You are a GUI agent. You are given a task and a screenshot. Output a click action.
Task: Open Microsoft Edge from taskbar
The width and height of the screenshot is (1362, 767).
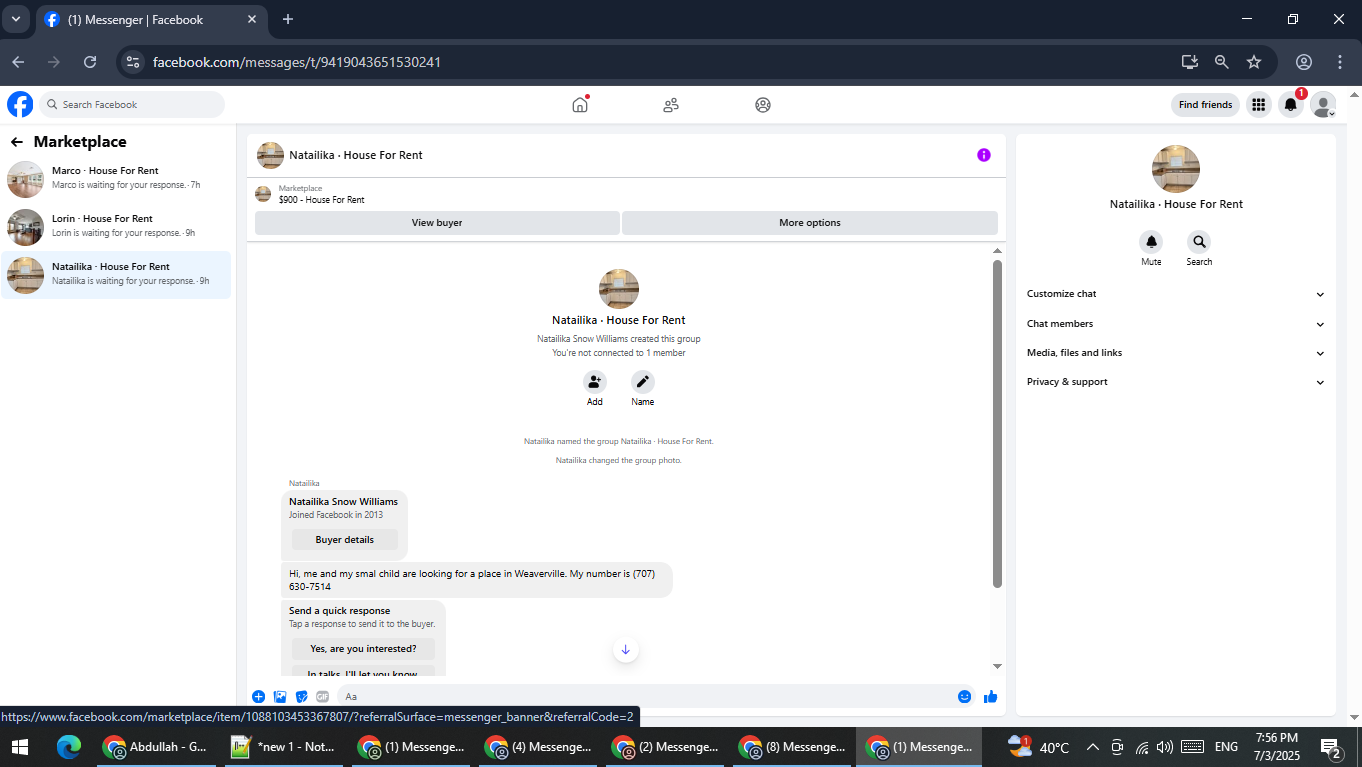coord(68,747)
